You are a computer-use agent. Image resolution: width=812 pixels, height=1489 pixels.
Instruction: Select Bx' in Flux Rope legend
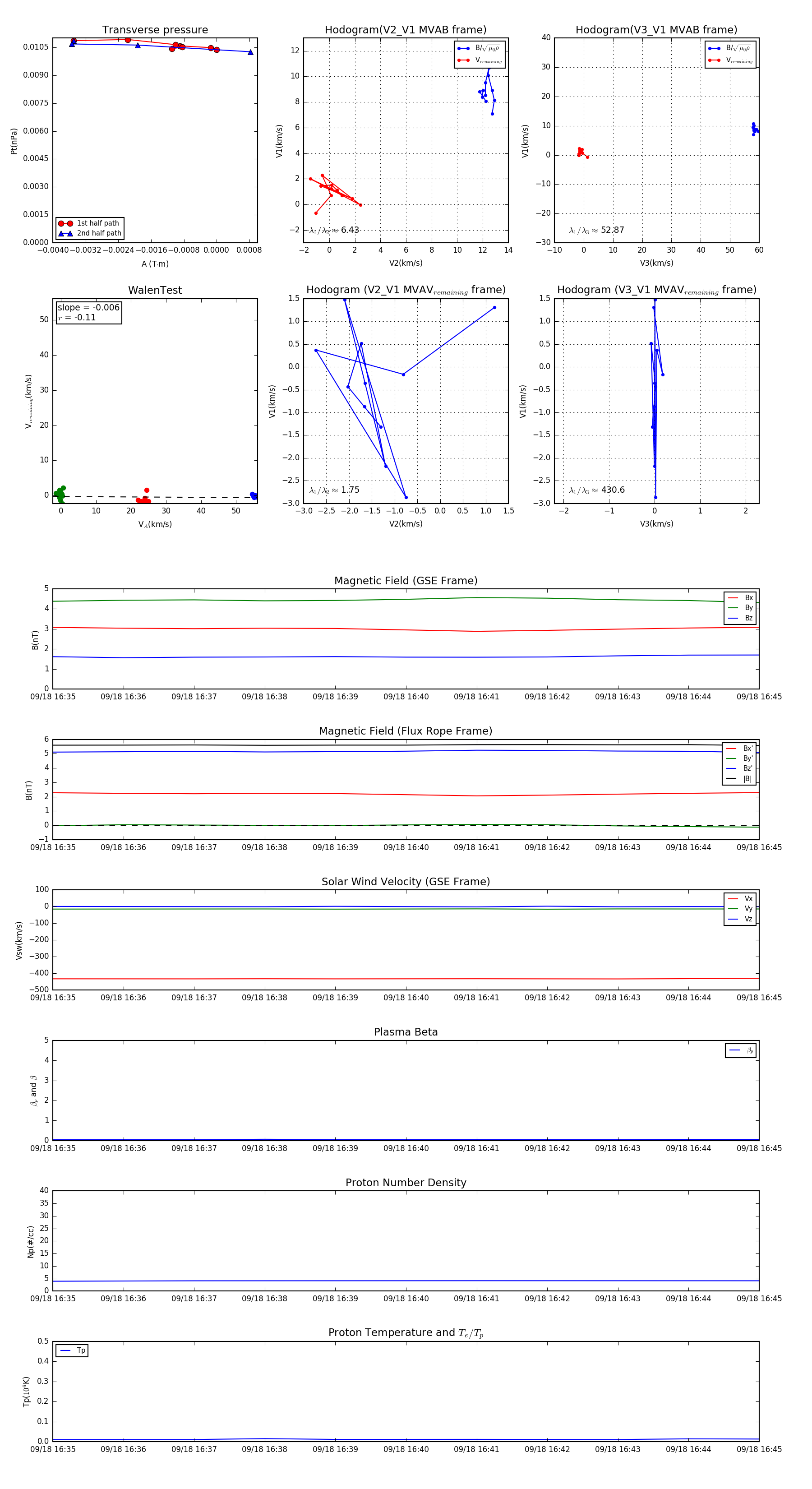[739, 748]
